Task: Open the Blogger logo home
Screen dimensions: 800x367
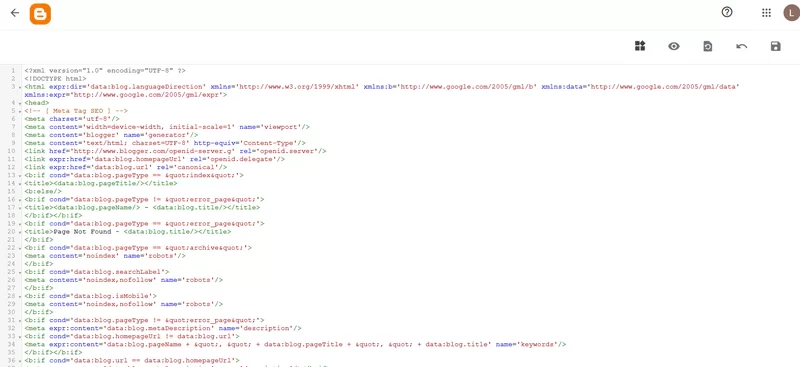Action: [40, 14]
